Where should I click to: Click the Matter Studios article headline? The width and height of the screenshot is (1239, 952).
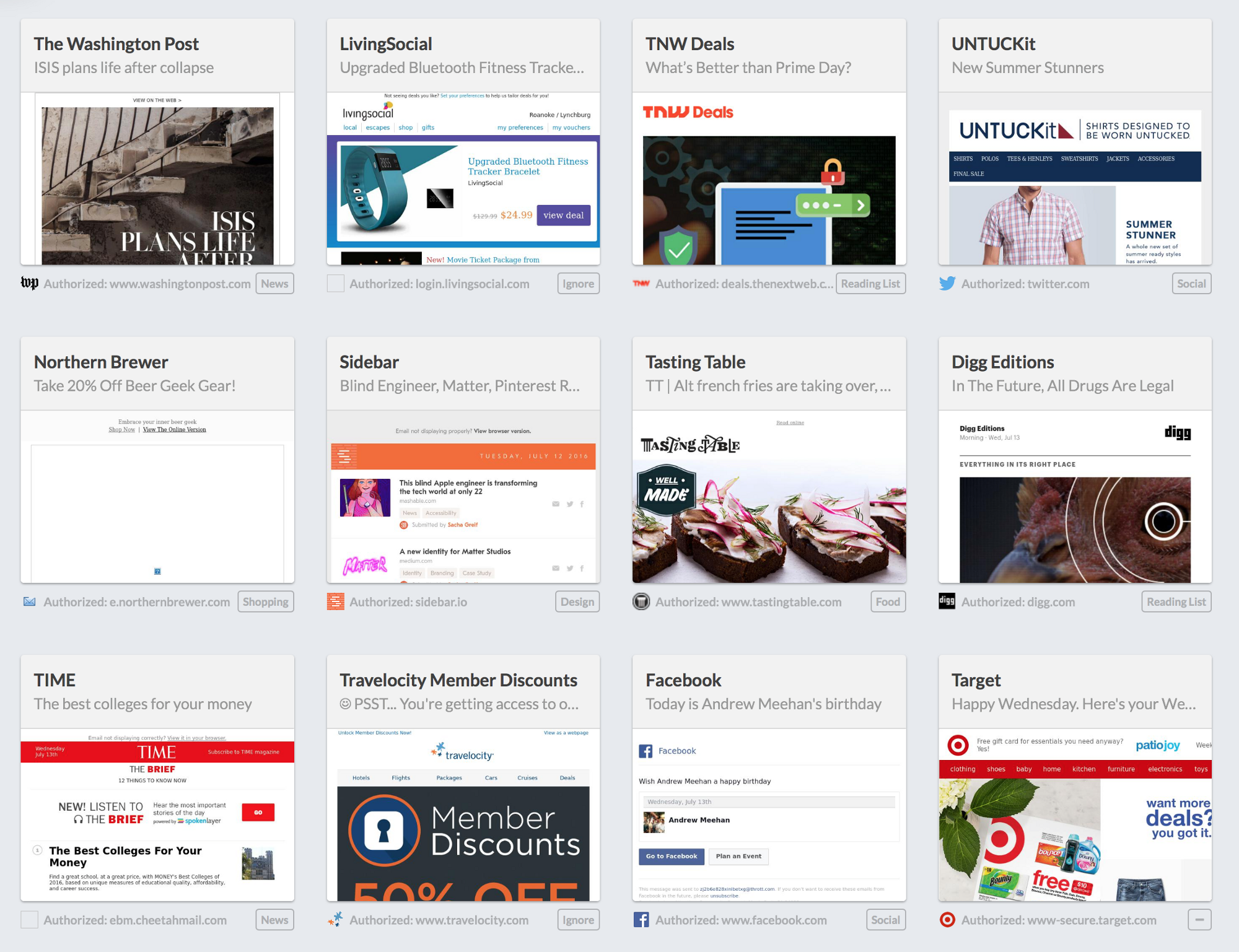(455, 551)
